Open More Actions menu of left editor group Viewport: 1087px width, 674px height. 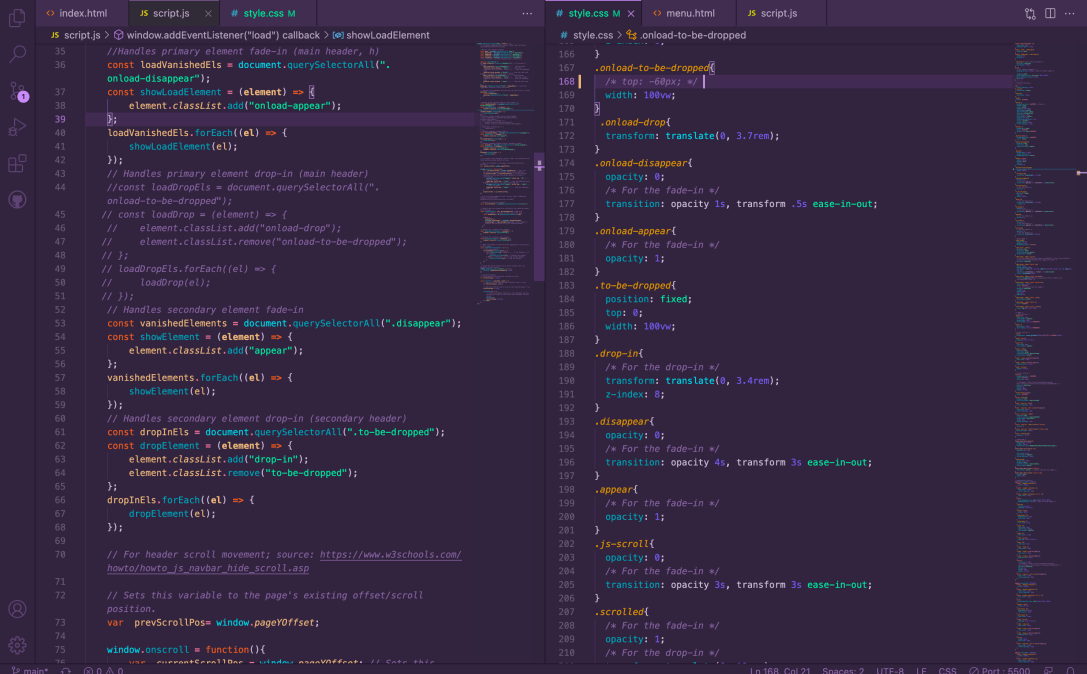click(527, 13)
